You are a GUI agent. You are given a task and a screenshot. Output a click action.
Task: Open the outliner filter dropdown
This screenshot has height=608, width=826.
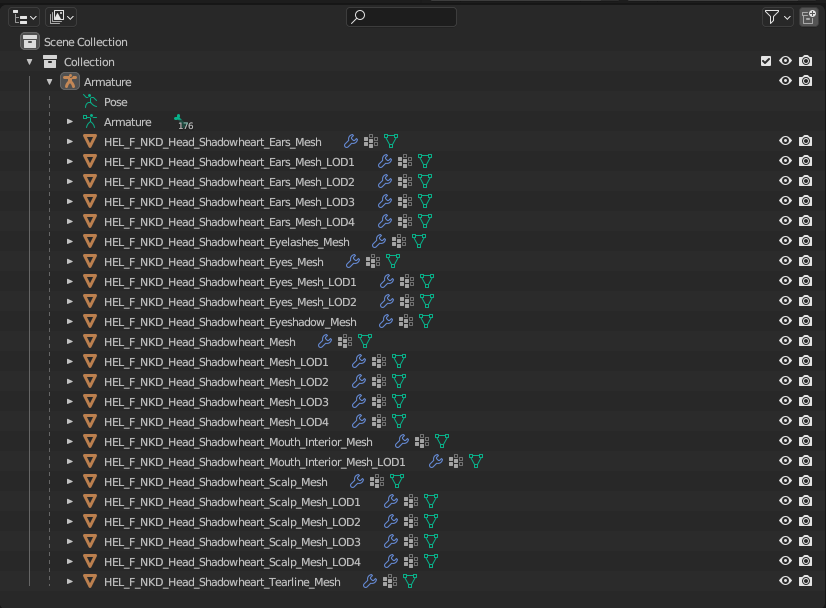point(778,17)
